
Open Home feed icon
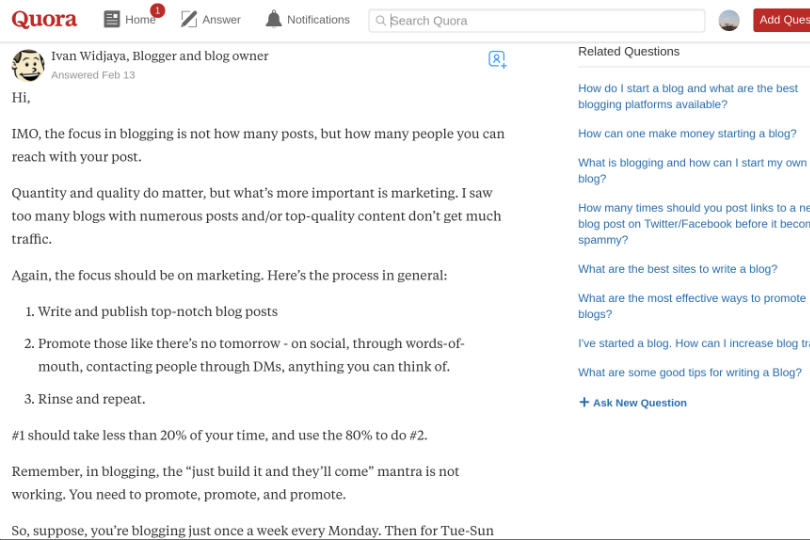(x=112, y=19)
